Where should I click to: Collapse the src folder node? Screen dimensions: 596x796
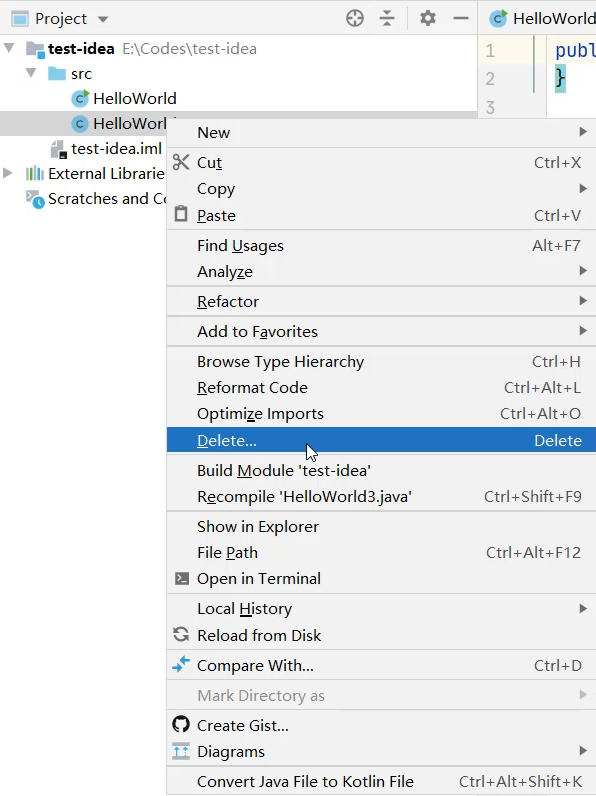click(x=31, y=73)
